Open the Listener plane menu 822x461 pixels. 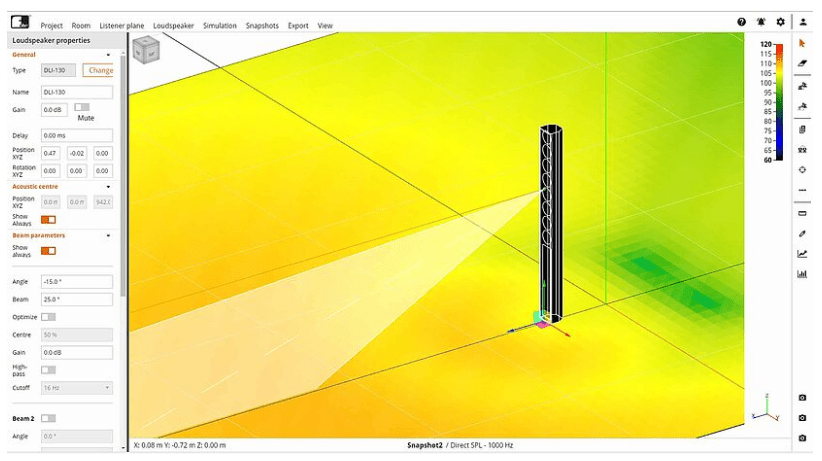coord(121,25)
